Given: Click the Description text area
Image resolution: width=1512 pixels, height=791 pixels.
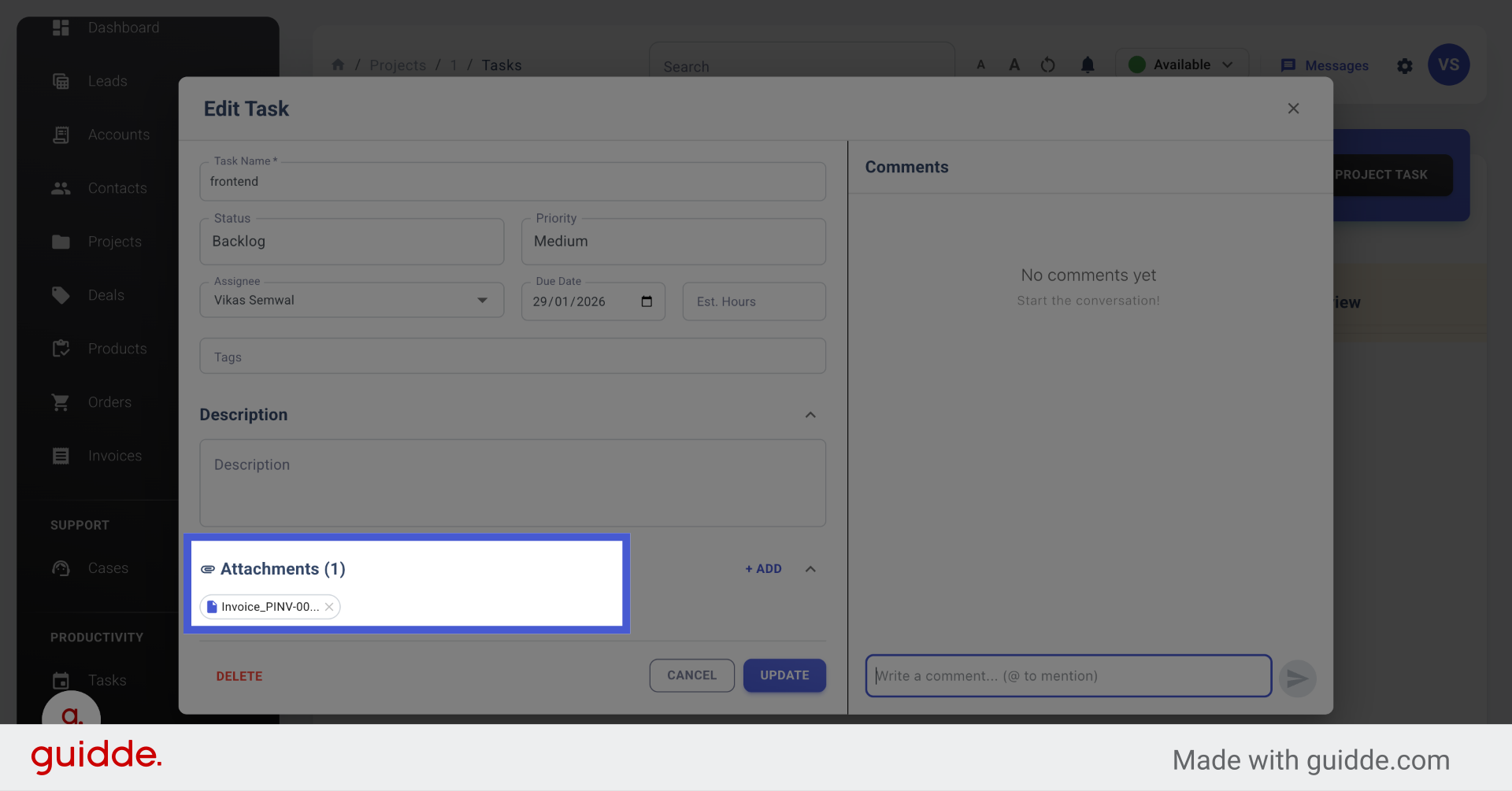Looking at the screenshot, I should 513,482.
